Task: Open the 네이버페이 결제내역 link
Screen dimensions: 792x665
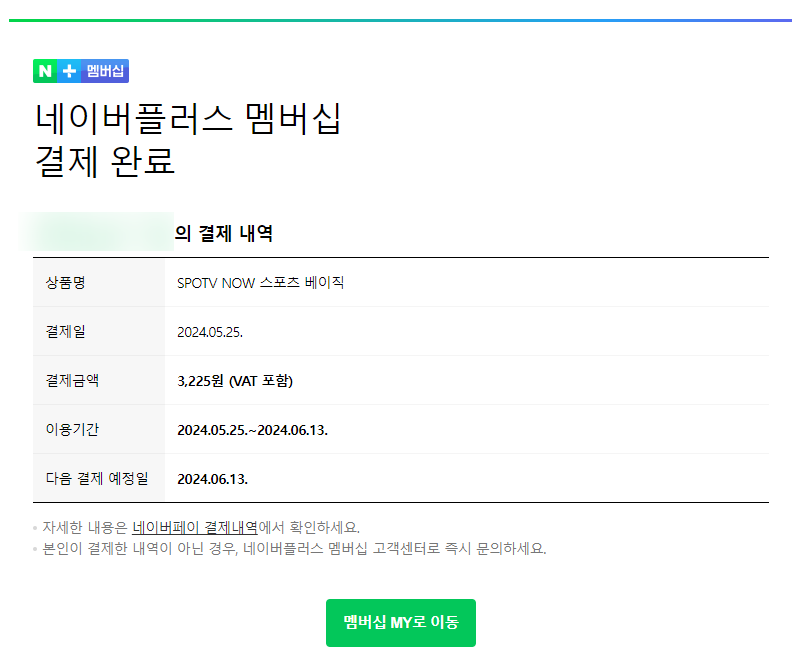Action: tap(195, 528)
